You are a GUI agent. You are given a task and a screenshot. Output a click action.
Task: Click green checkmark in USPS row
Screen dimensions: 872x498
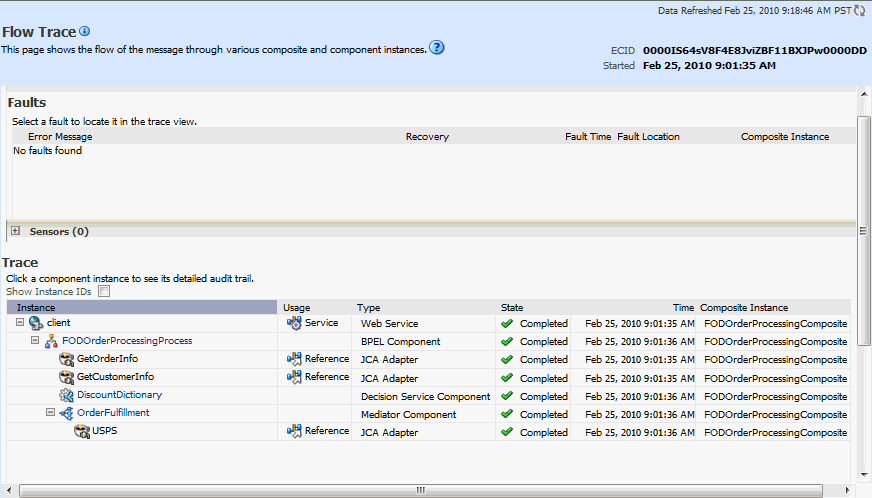coord(507,432)
